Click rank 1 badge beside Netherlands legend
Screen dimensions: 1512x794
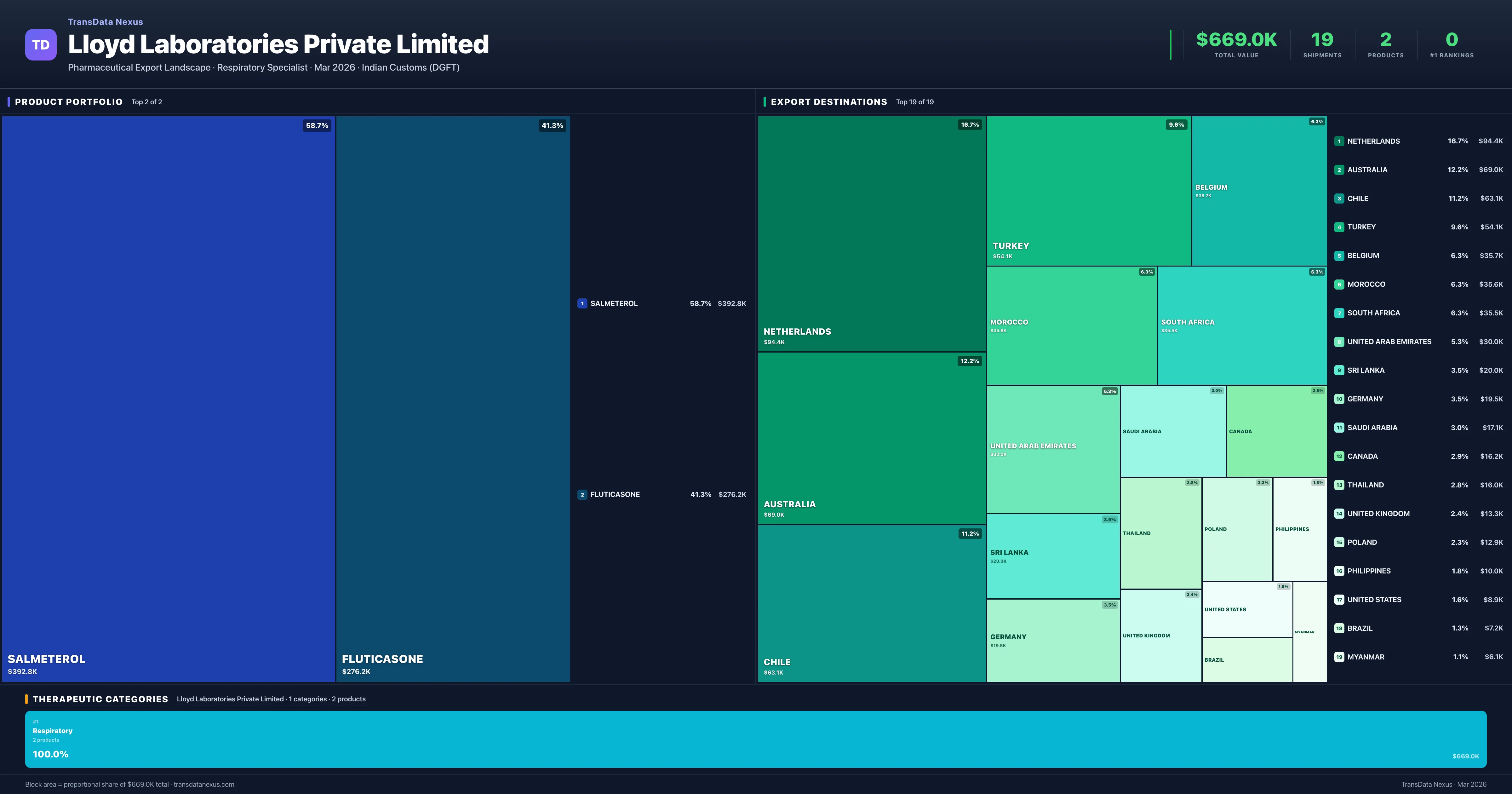(1339, 141)
